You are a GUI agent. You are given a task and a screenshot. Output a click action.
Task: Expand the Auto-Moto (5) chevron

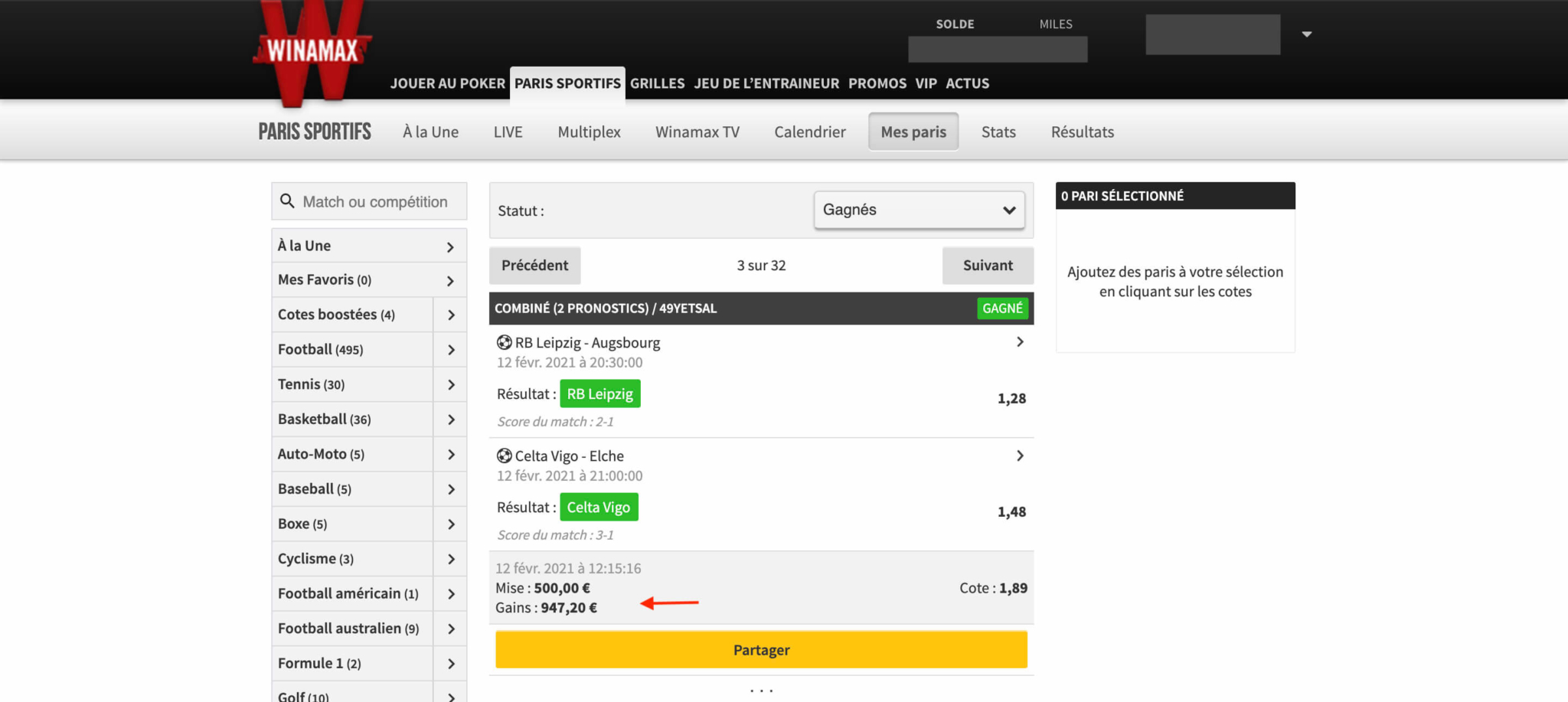450,454
